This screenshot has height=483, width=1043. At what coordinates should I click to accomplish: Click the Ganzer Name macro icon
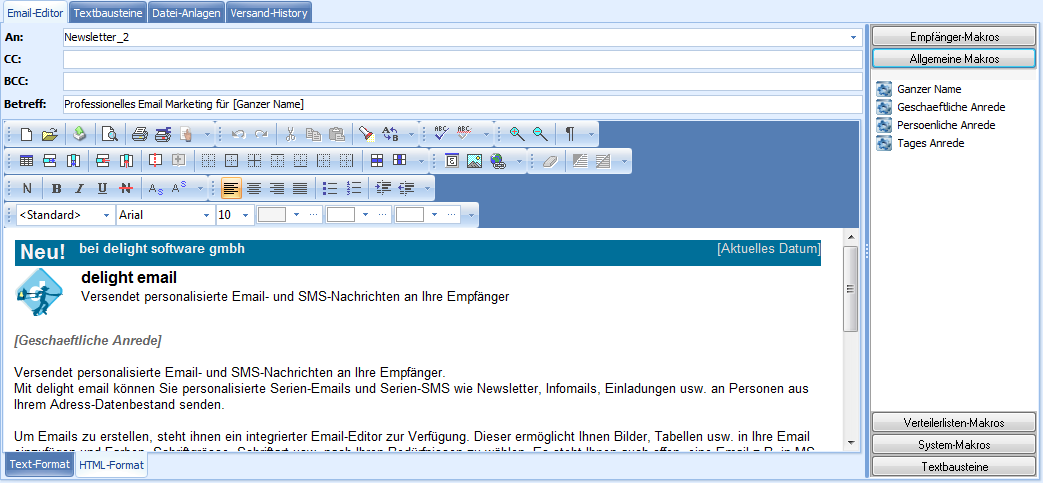(884, 89)
